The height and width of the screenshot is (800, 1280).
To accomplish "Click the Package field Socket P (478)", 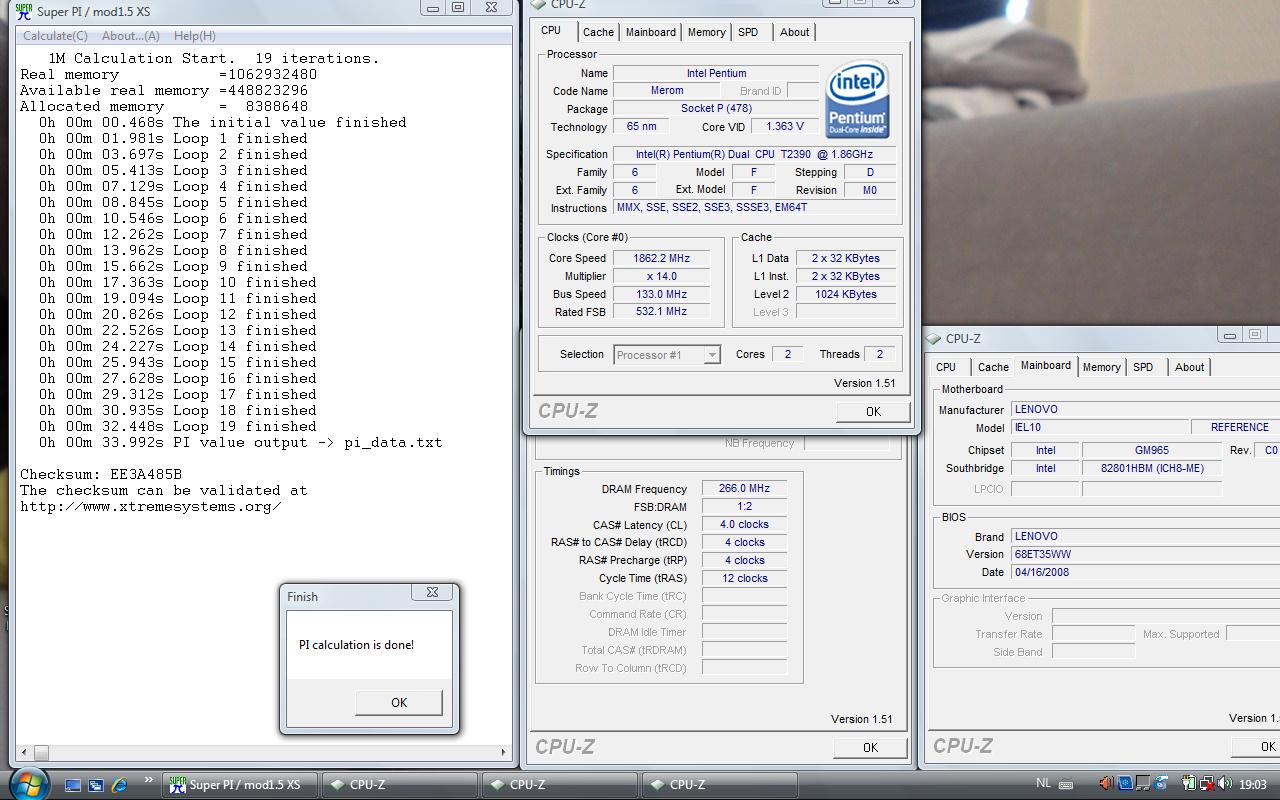I will coord(716,109).
